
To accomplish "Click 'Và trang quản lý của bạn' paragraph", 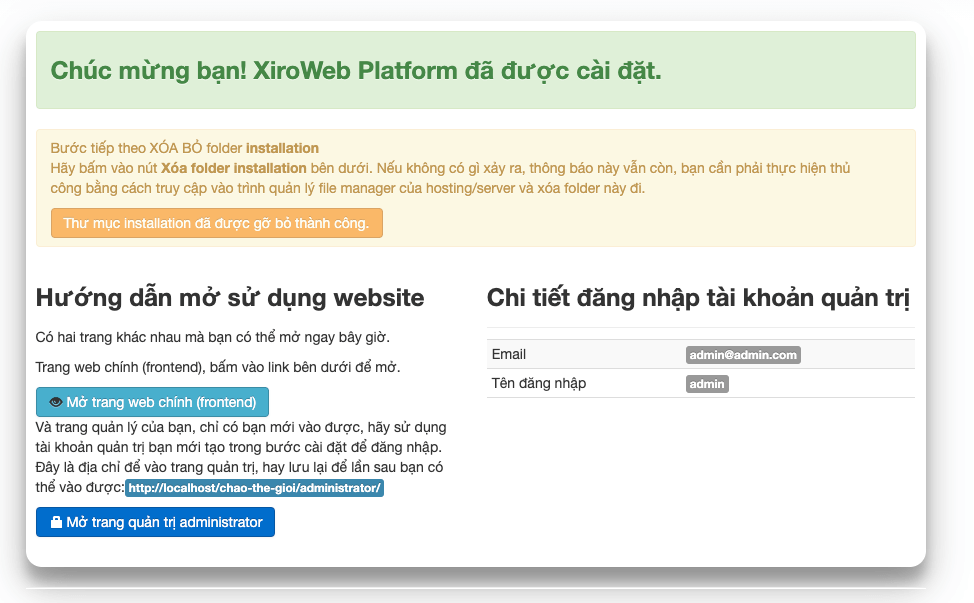I will pyautogui.click(x=241, y=457).
